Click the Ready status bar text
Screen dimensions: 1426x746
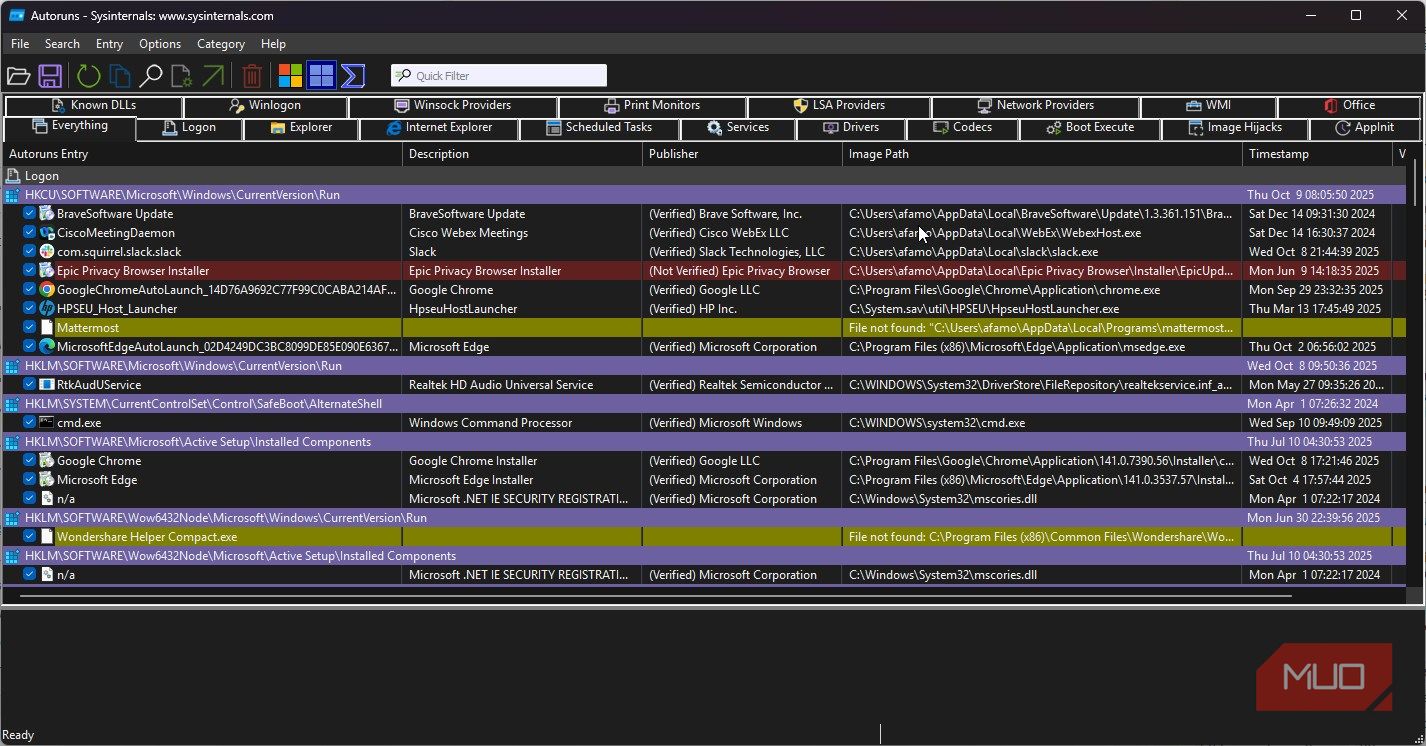coord(19,735)
